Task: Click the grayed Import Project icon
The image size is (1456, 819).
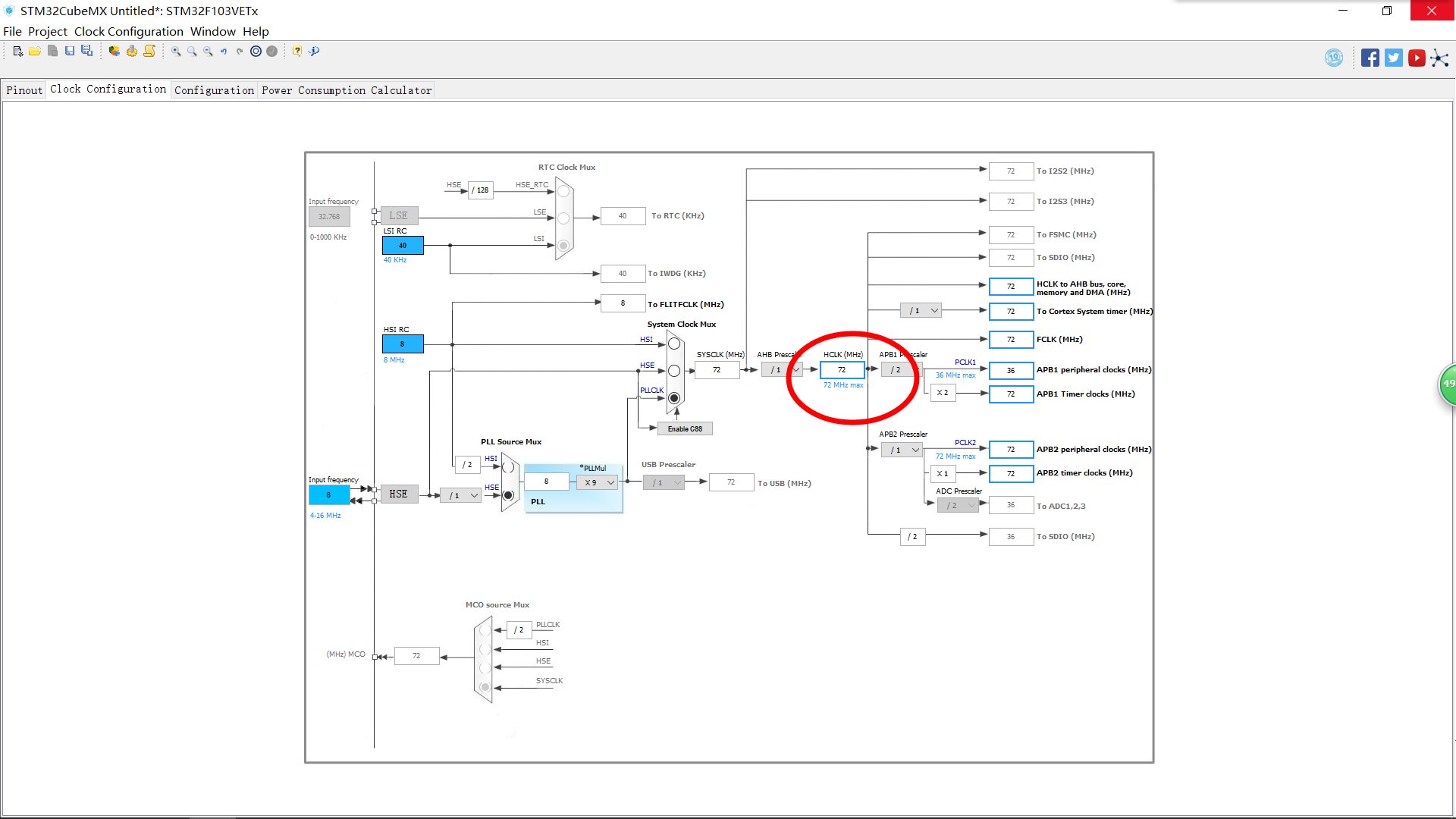Action: [52, 51]
